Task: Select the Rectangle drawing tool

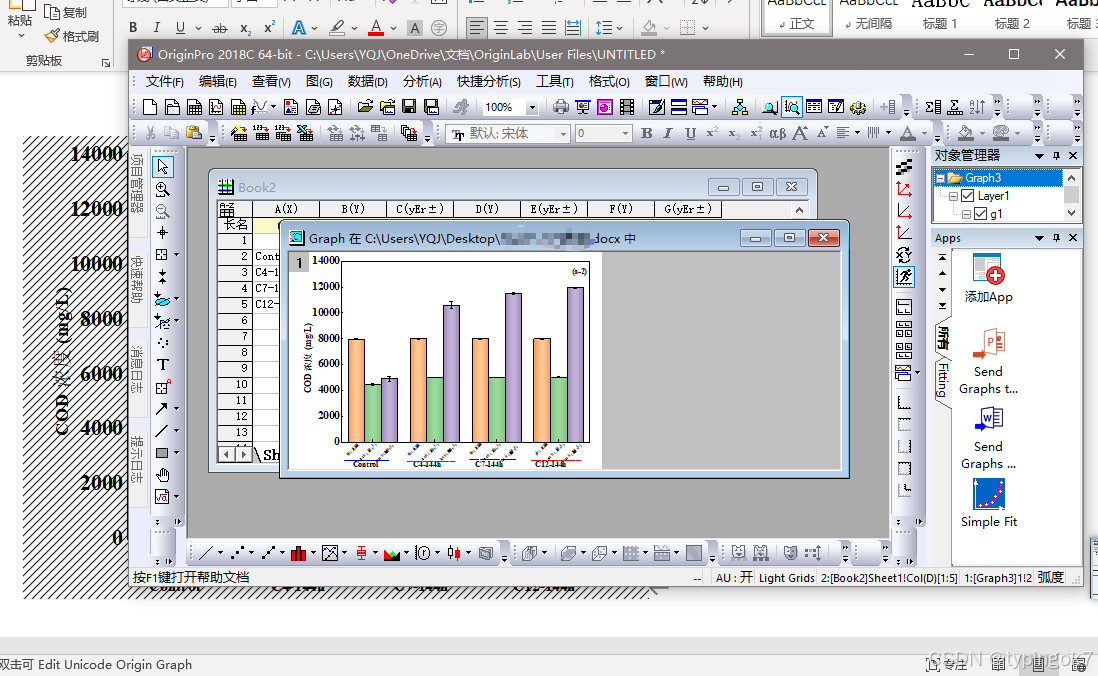Action: [162, 453]
